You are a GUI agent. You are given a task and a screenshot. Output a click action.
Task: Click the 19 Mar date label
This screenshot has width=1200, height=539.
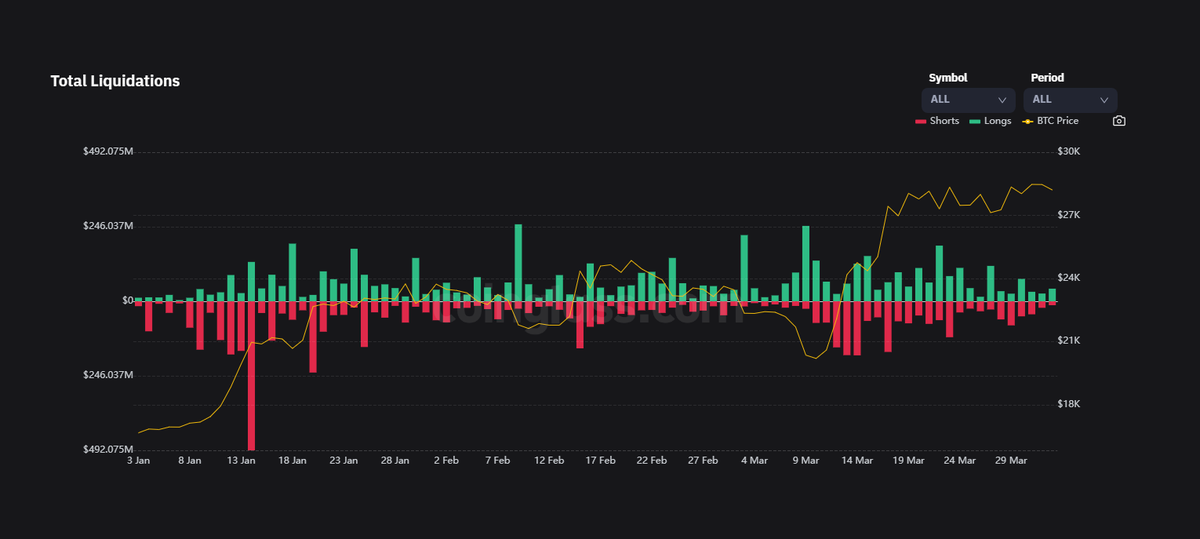(908, 461)
